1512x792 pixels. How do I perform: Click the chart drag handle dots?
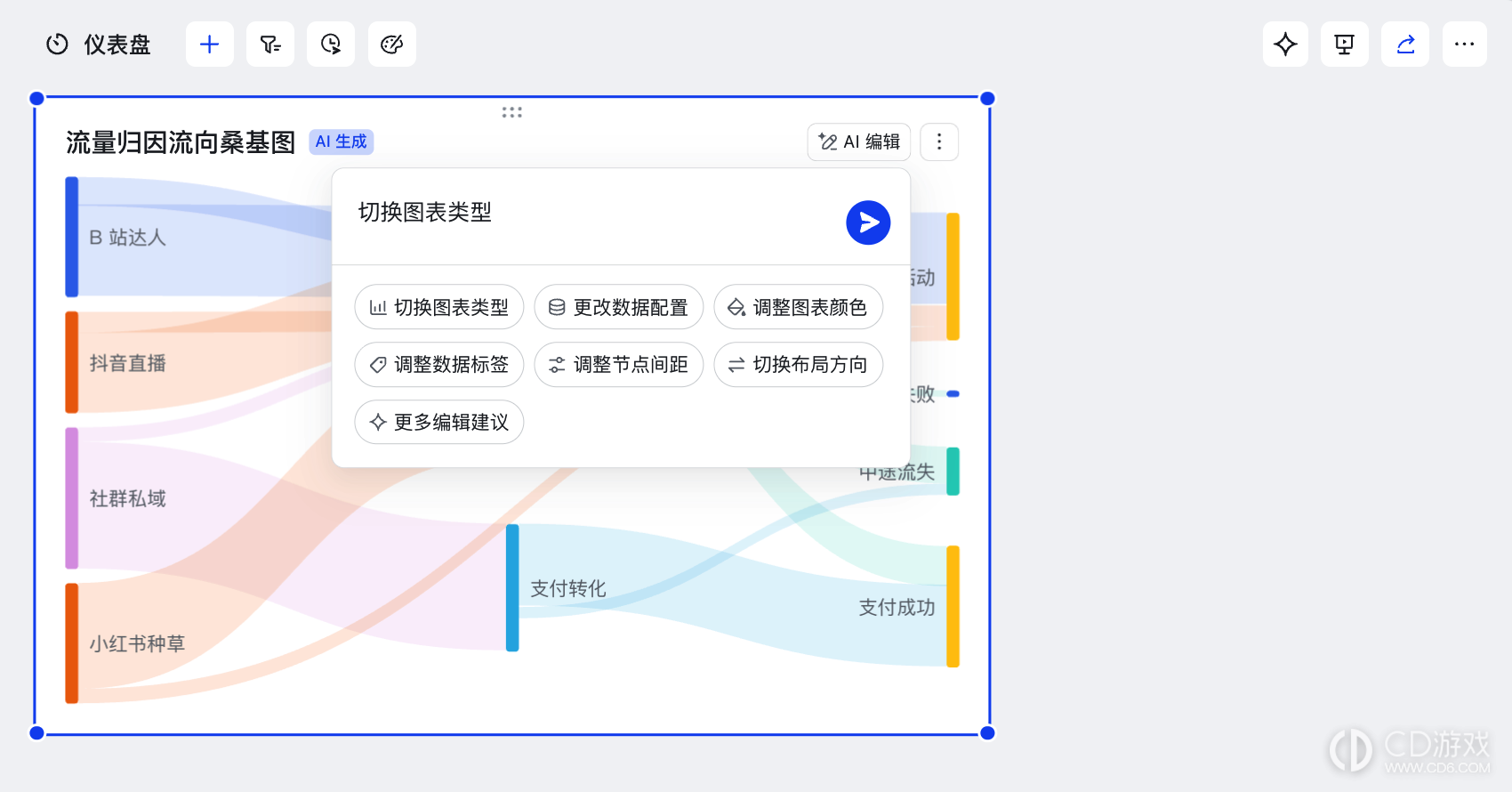511,112
